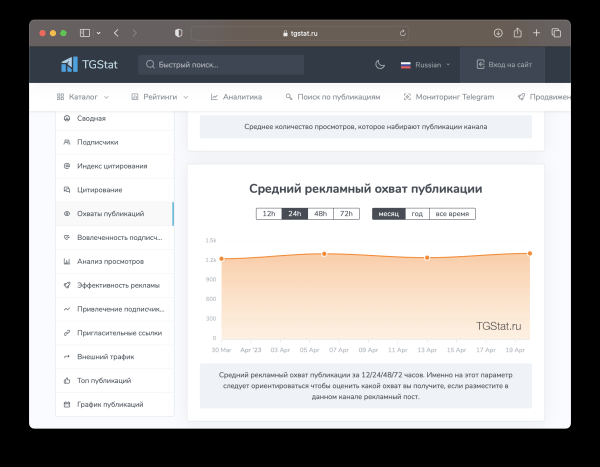This screenshot has height=467, width=600.
Task: Select the 12h time range option
Action: pyautogui.click(x=268, y=214)
